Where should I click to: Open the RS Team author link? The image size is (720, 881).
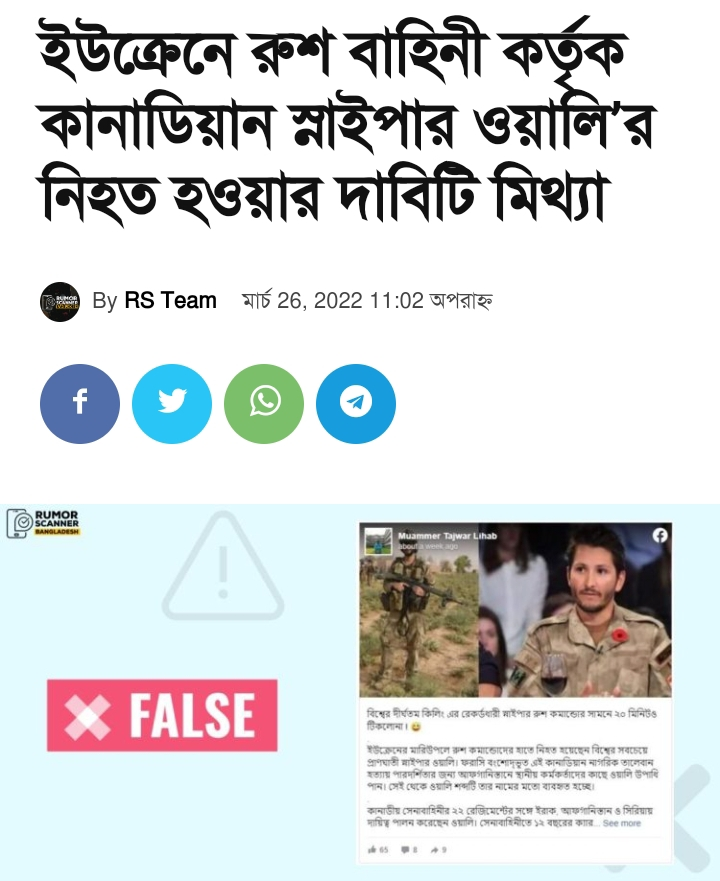click(x=170, y=301)
